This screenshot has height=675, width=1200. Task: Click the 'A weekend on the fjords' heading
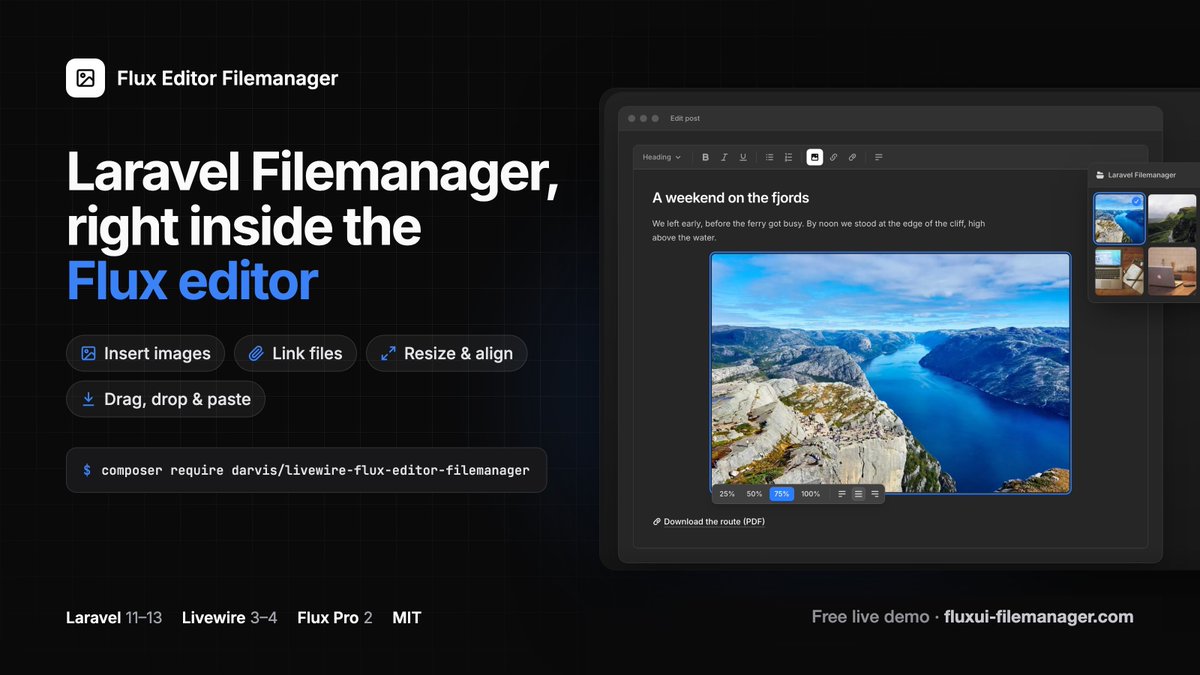[731, 198]
